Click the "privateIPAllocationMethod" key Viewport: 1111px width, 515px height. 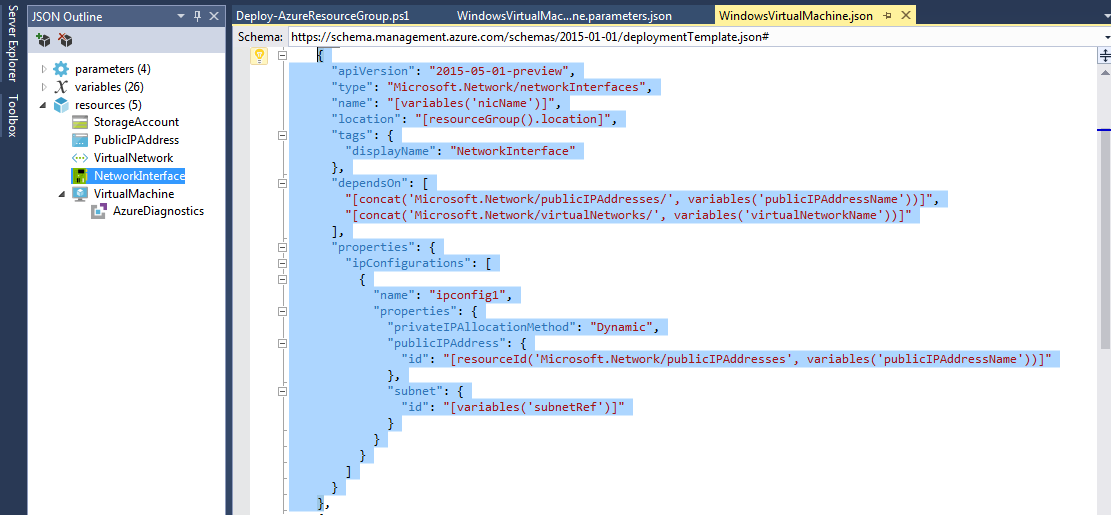[481, 327]
